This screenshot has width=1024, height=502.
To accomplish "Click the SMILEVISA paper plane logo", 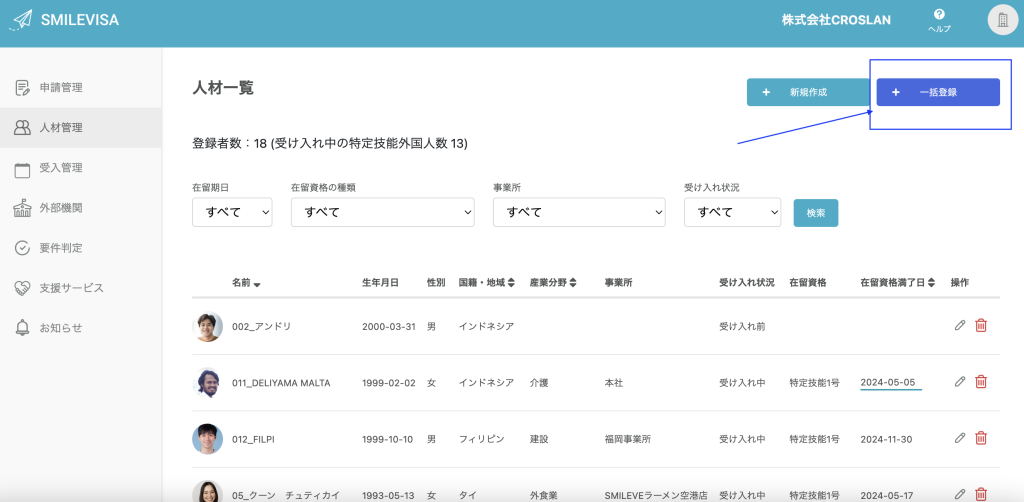I will [x=21, y=20].
